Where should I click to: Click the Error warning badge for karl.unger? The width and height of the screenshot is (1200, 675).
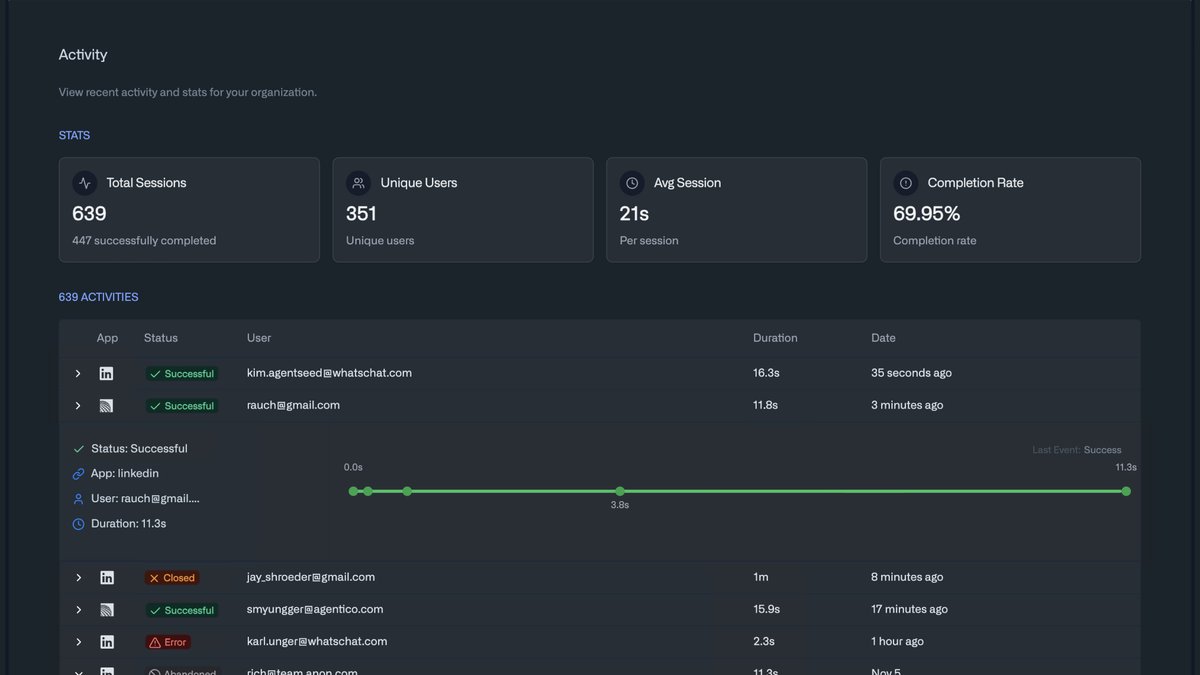[168, 642]
